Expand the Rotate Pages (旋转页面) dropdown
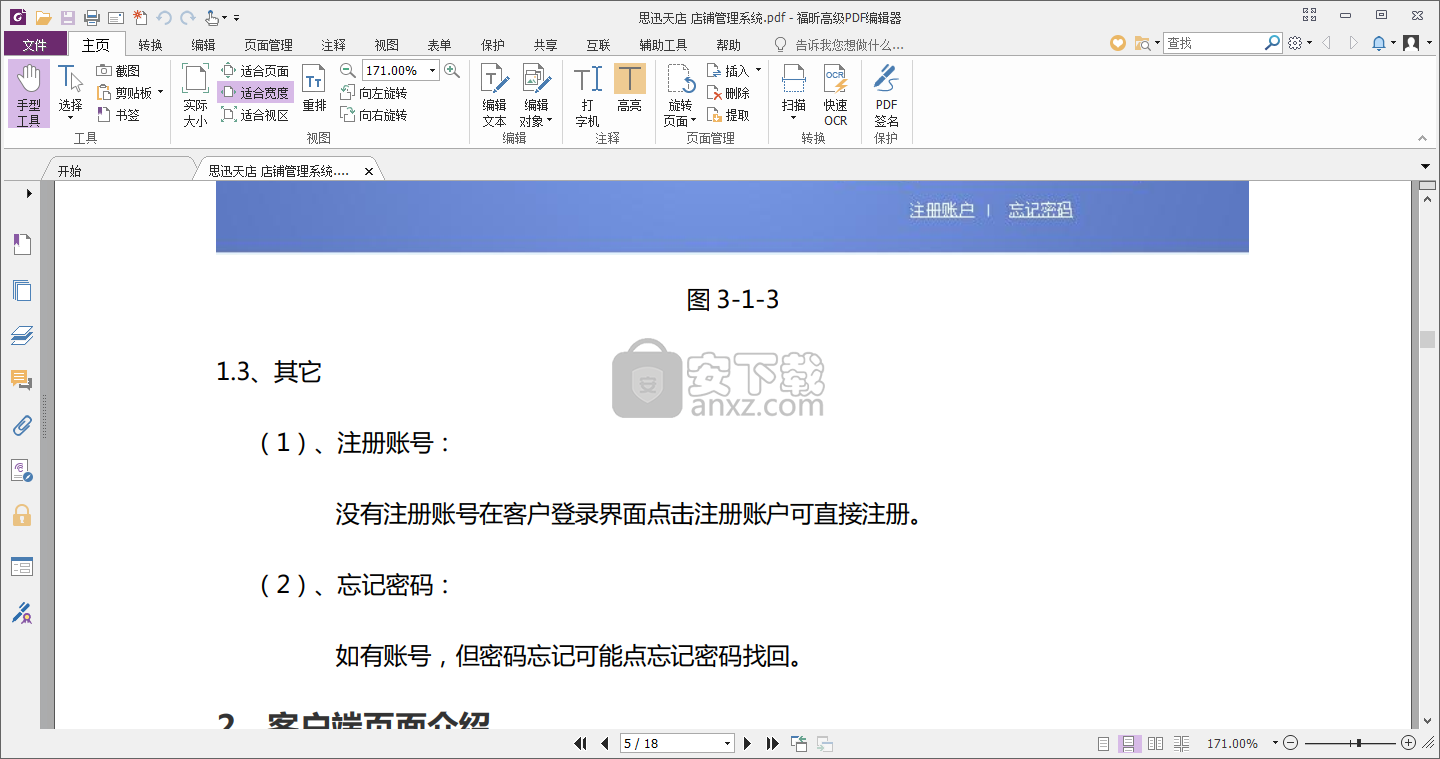This screenshot has height=759, width=1440. (x=693, y=121)
